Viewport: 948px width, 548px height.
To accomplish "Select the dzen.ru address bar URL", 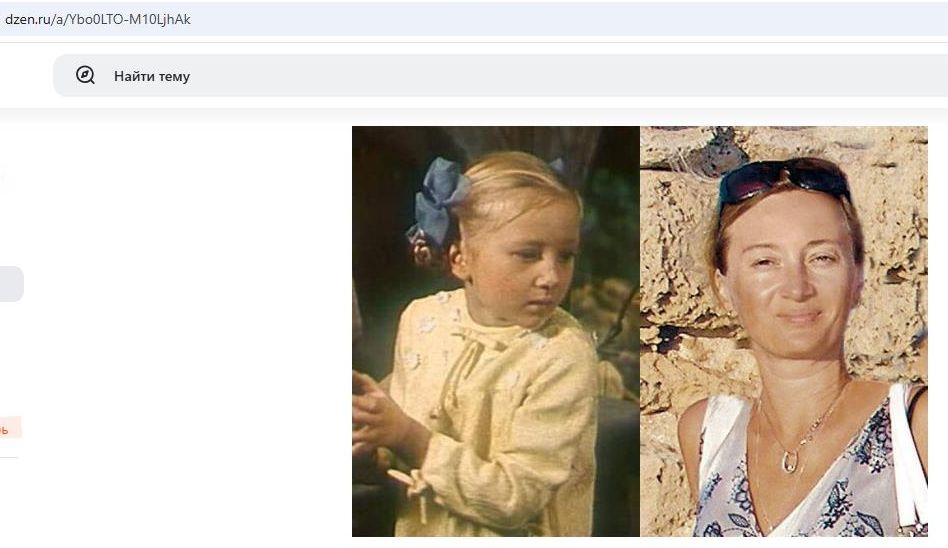I will tap(97, 19).
